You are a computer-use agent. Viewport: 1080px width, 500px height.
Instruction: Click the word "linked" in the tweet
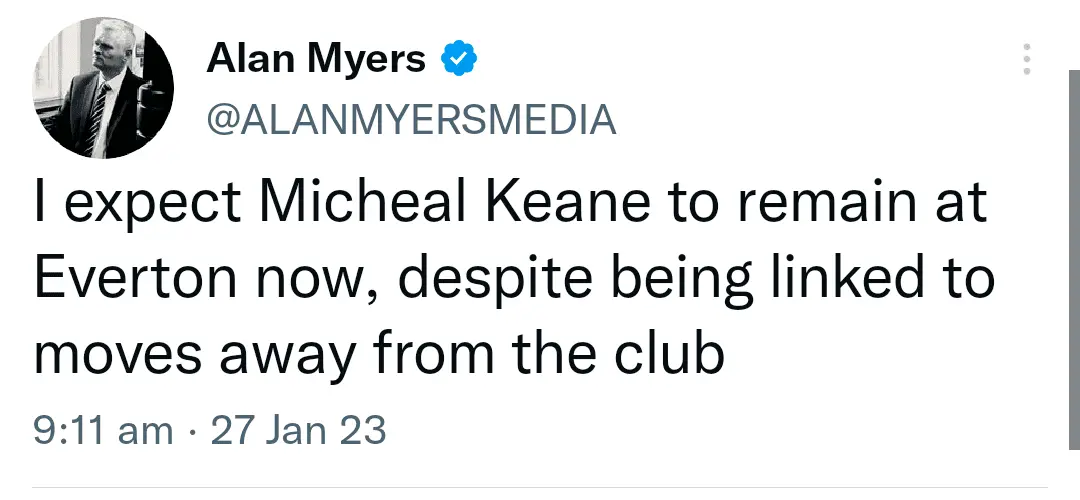(823, 280)
